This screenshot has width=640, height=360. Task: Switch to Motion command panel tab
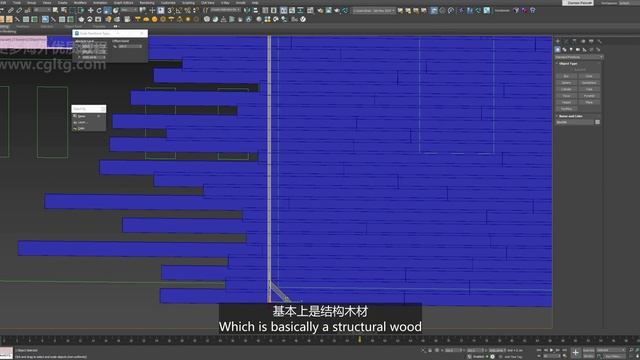pyautogui.click(x=583, y=41)
